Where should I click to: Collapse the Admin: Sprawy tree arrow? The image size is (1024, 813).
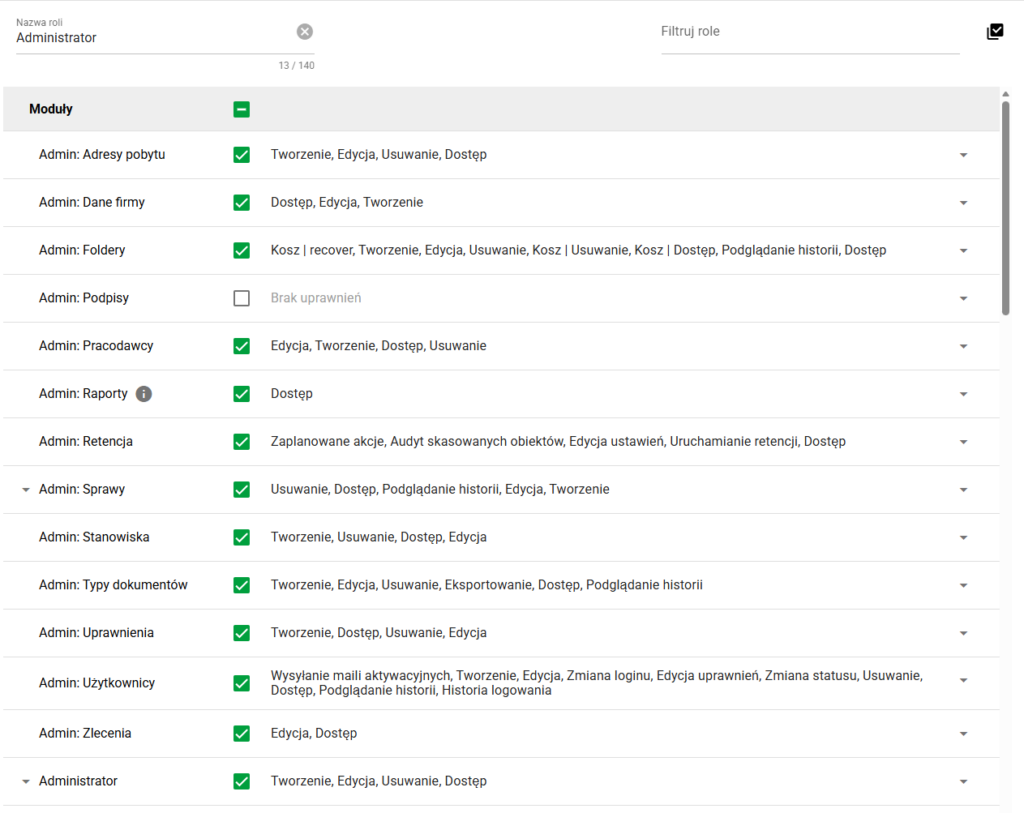click(x=25, y=490)
